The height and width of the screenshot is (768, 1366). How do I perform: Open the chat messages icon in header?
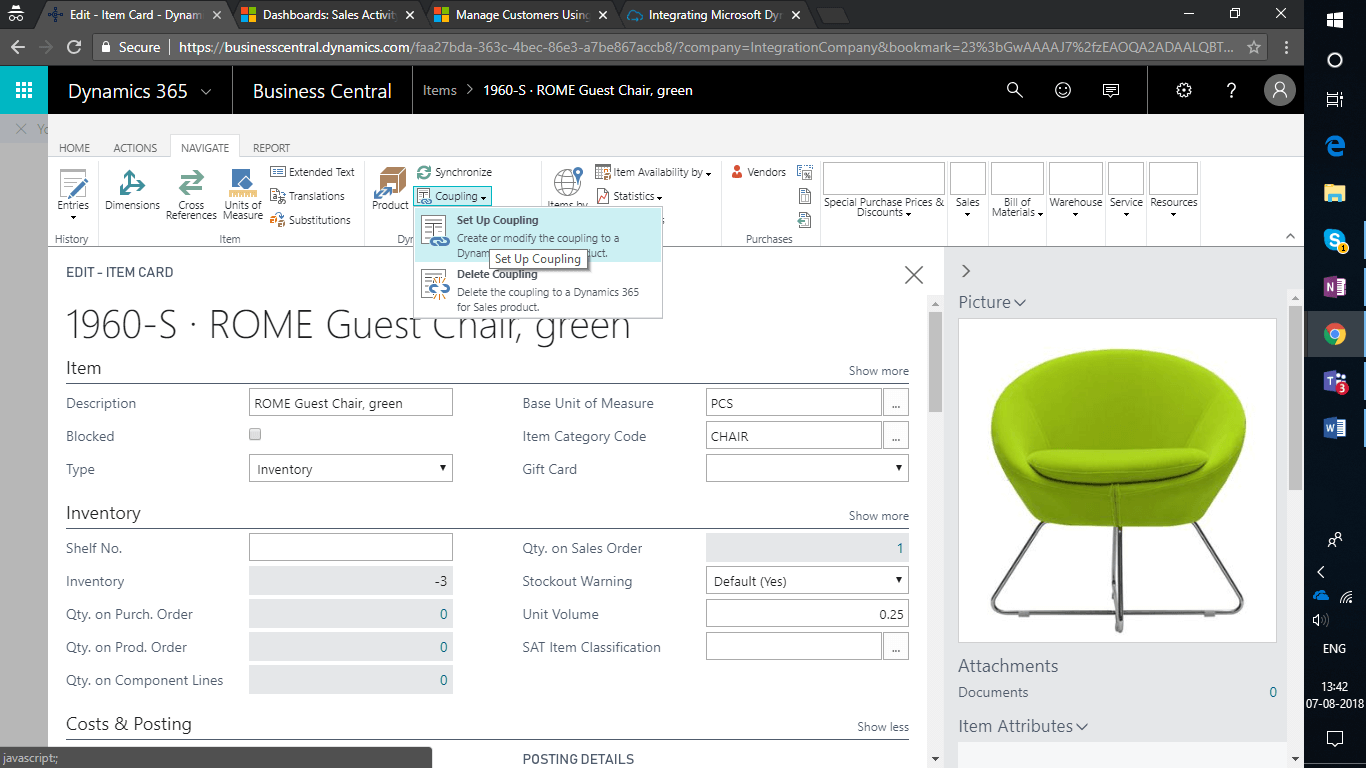1111,90
